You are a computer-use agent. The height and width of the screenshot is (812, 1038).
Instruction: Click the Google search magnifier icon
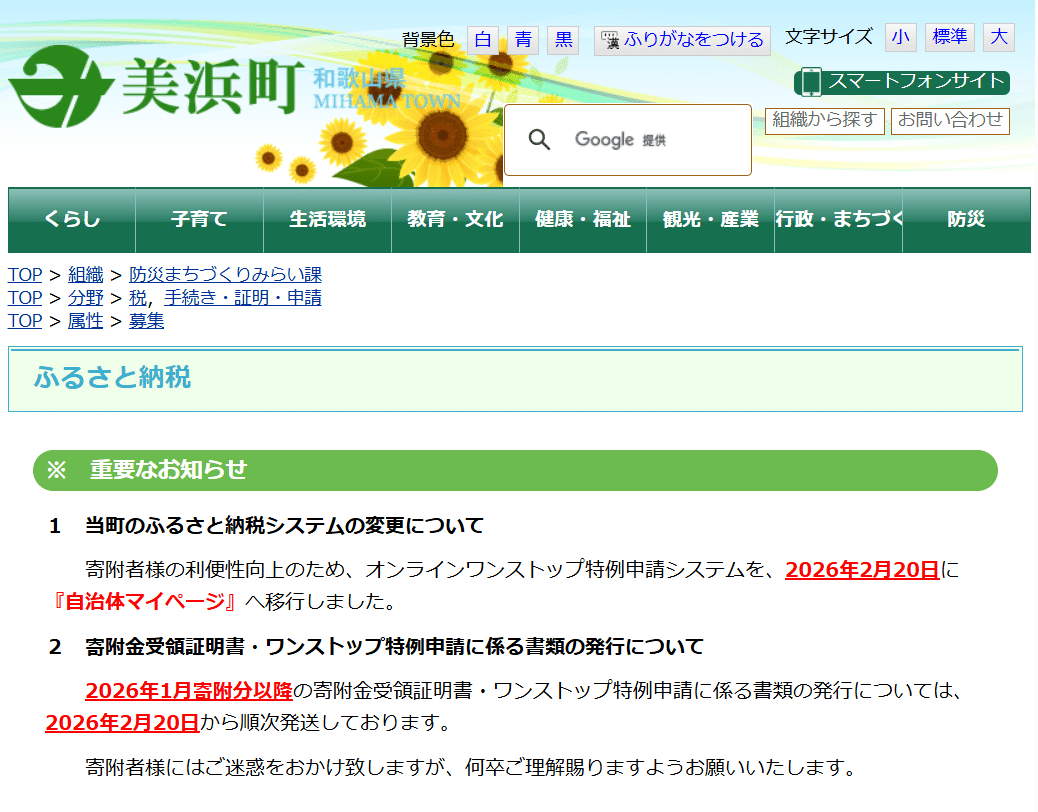(x=540, y=139)
